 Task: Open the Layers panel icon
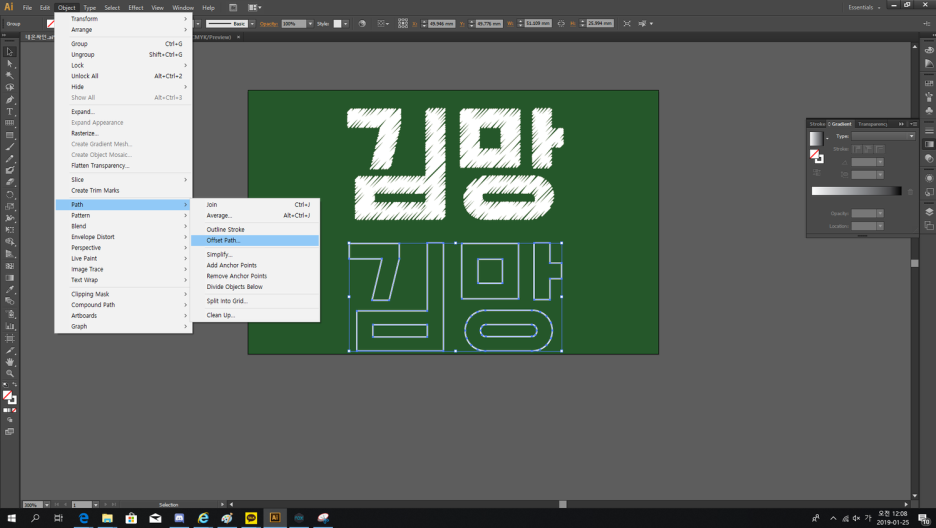(x=929, y=211)
